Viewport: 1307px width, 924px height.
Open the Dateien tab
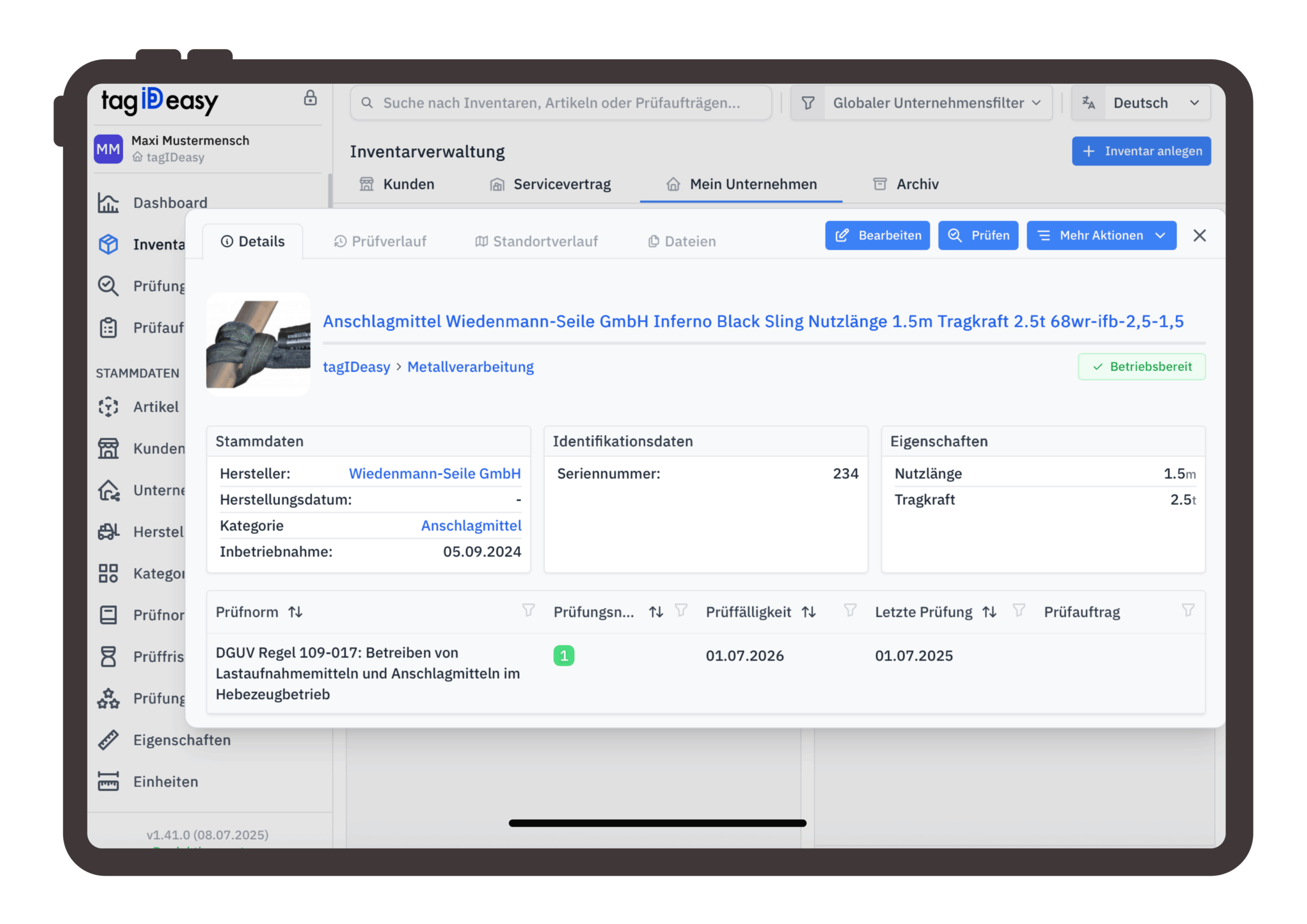tap(682, 241)
